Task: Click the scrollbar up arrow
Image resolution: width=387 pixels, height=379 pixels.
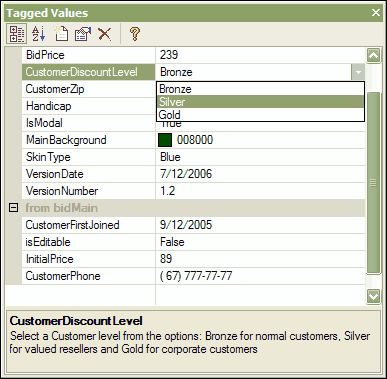Action: pos(373,56)
